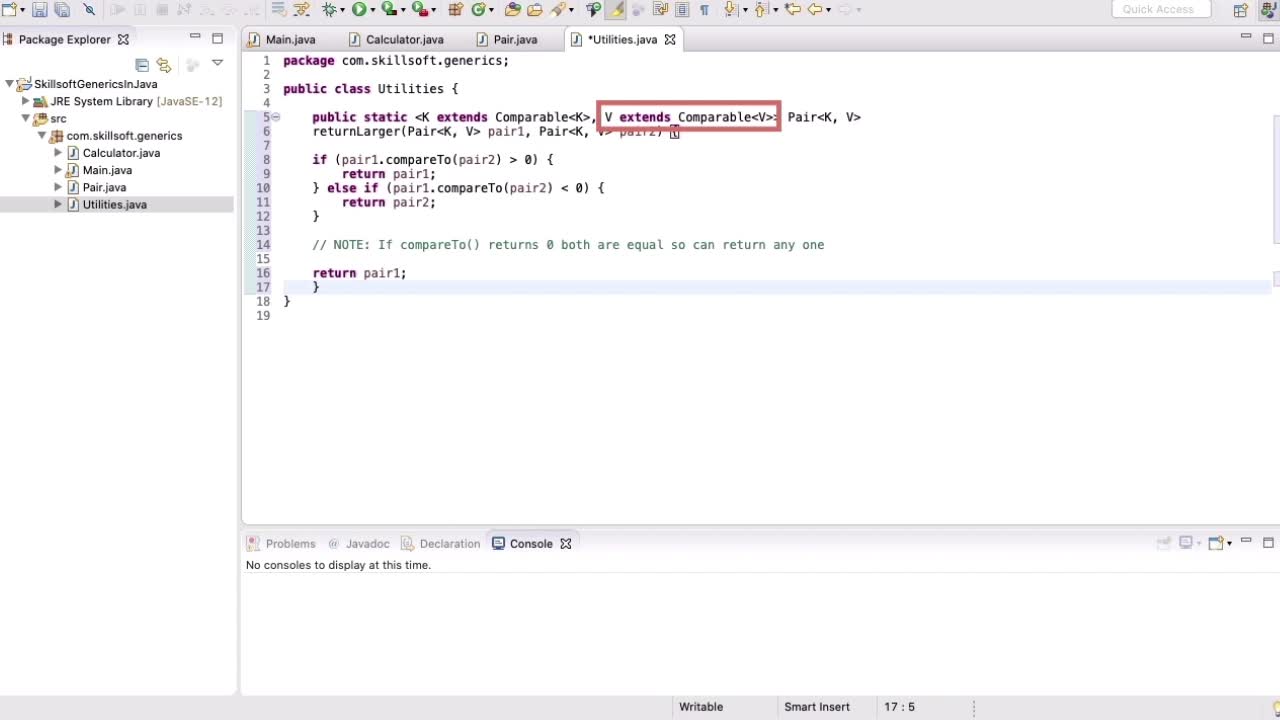Go back with the yellow Back arrow
Viewport: 1280px width, 720px height.
pos(814,10)
